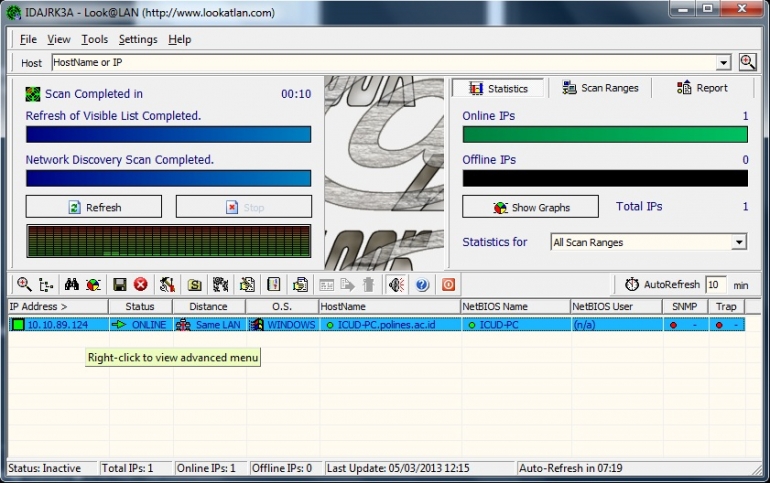
Task: Click the Windows flag O.S. icon in row
Action: click(x=256, y=324)
